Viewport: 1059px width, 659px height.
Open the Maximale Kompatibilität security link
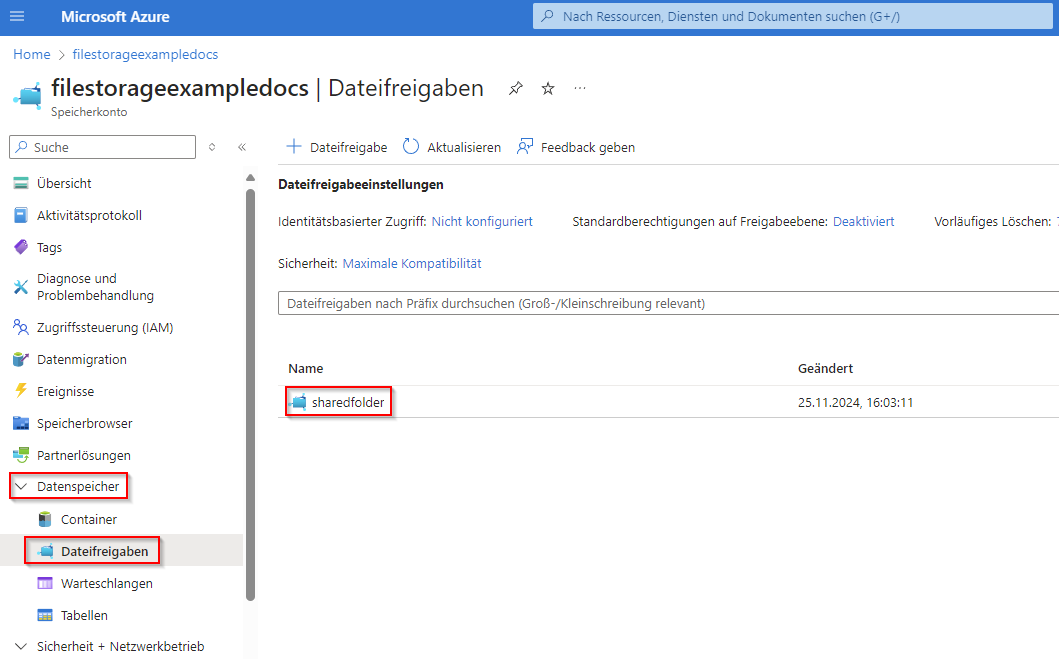point(412,263)
